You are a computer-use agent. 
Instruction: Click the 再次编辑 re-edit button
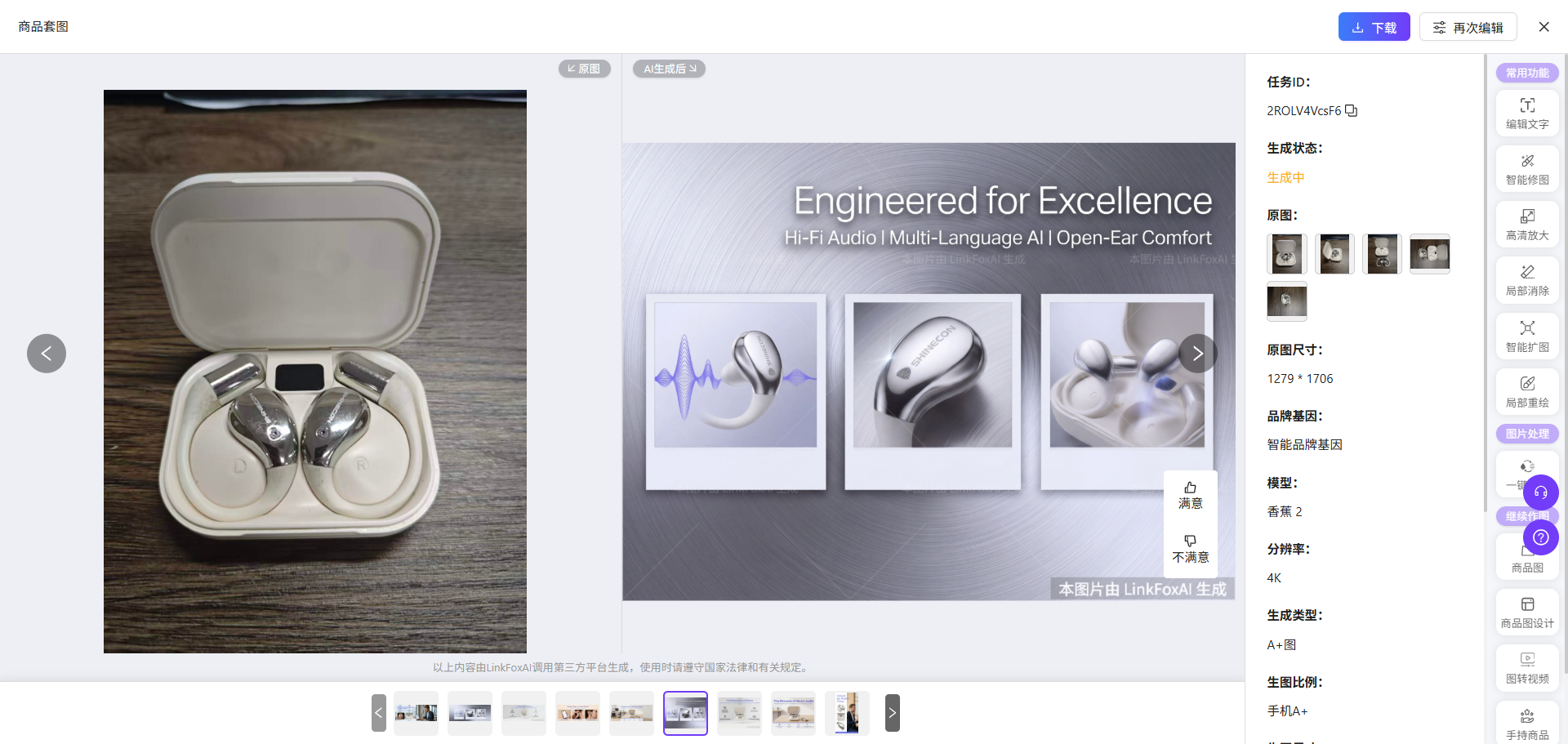pos(1468,27)
